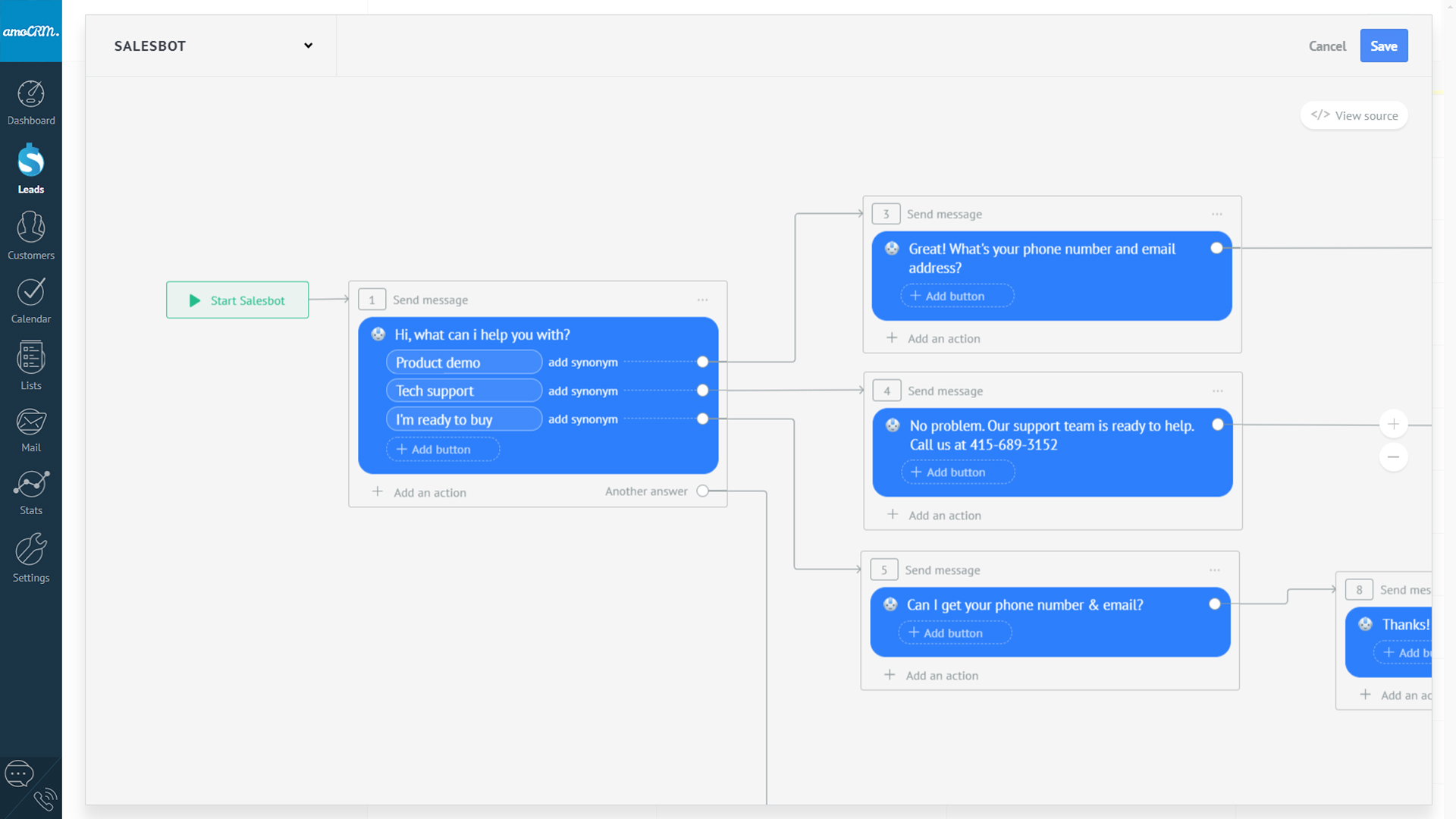Click the Another answer connector circle
The width and height of the screenshot is (1456, 819).
(702, 491)
